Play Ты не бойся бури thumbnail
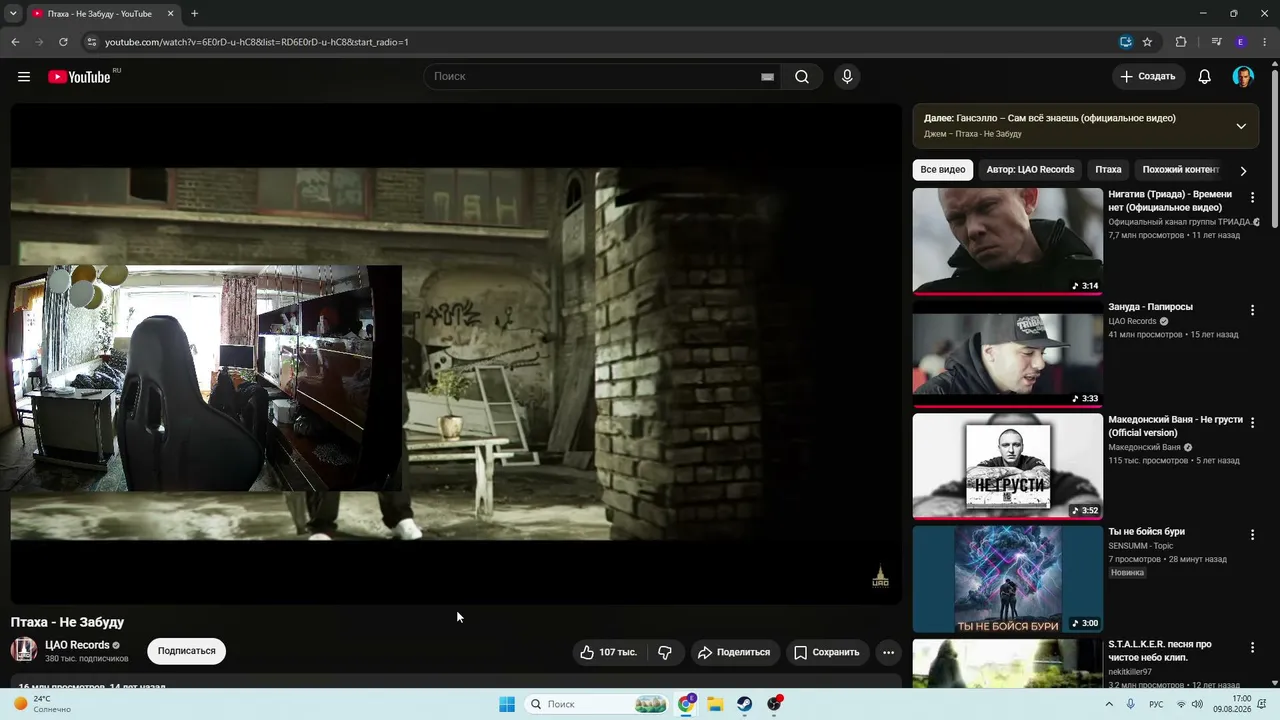 (x=1007, y=579)
